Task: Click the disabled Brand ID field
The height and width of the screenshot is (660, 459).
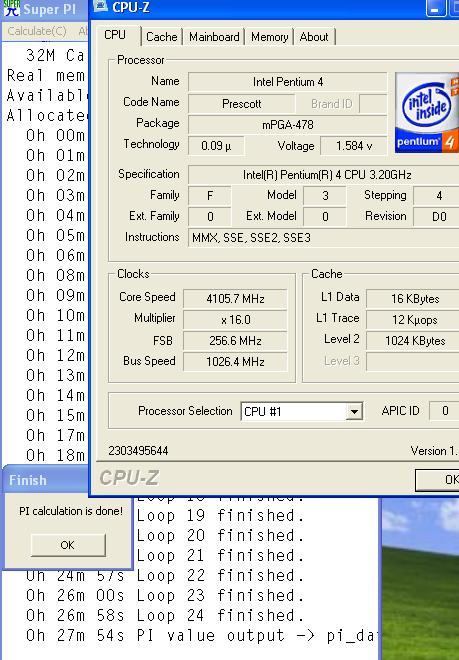Action: coord(373,104)
